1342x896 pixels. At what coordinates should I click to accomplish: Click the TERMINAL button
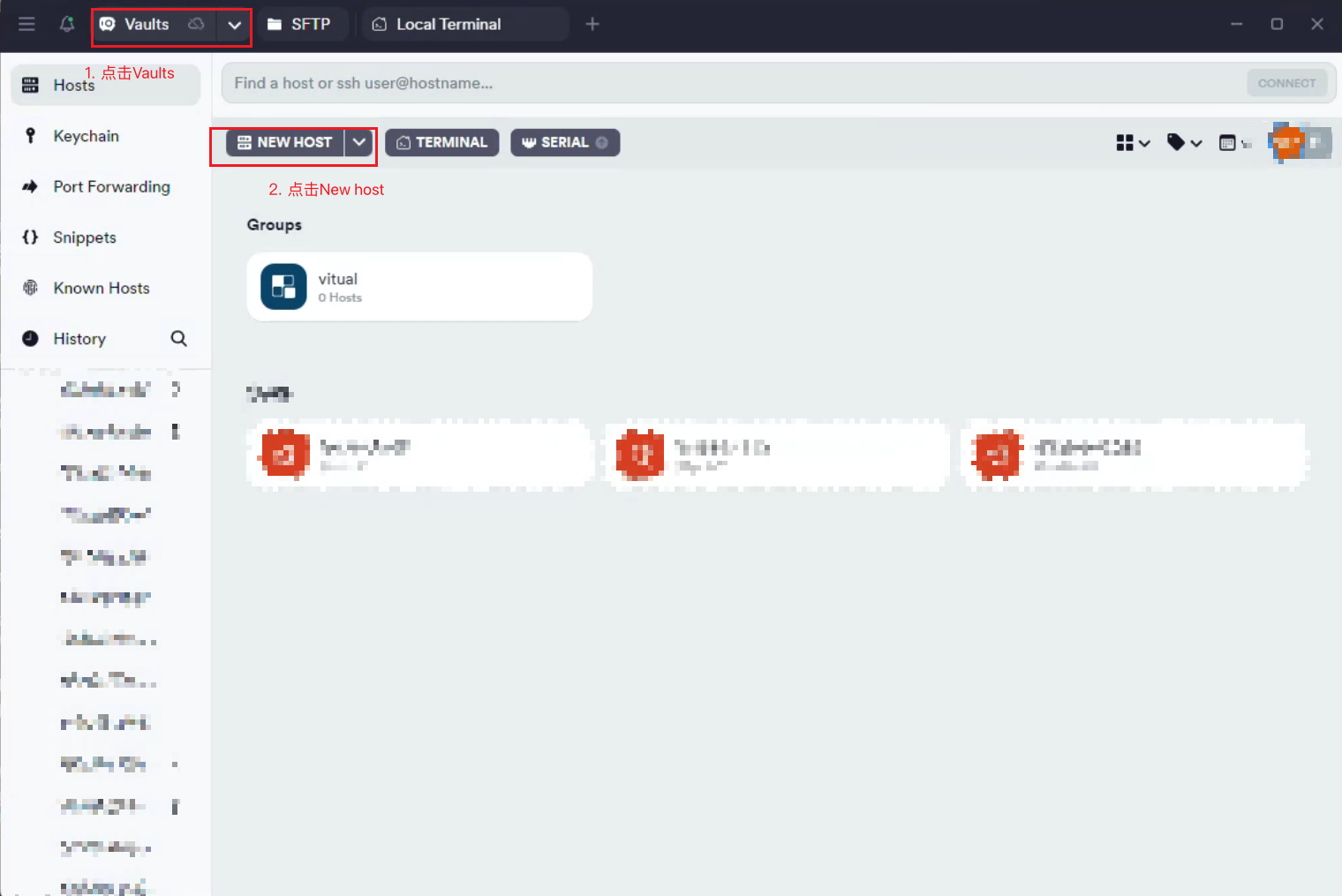441,142
